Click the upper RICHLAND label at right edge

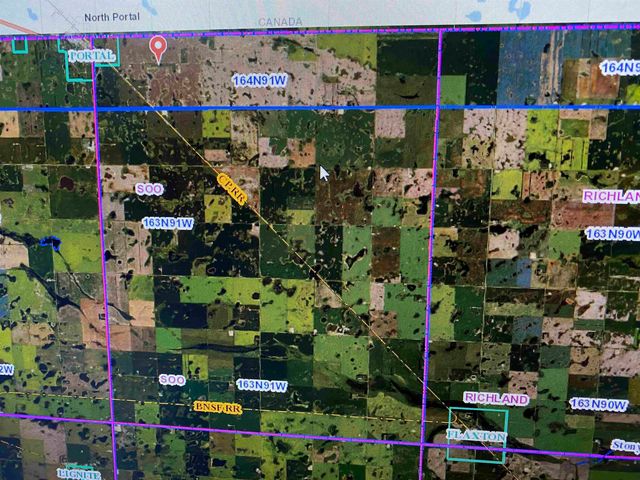610,196
